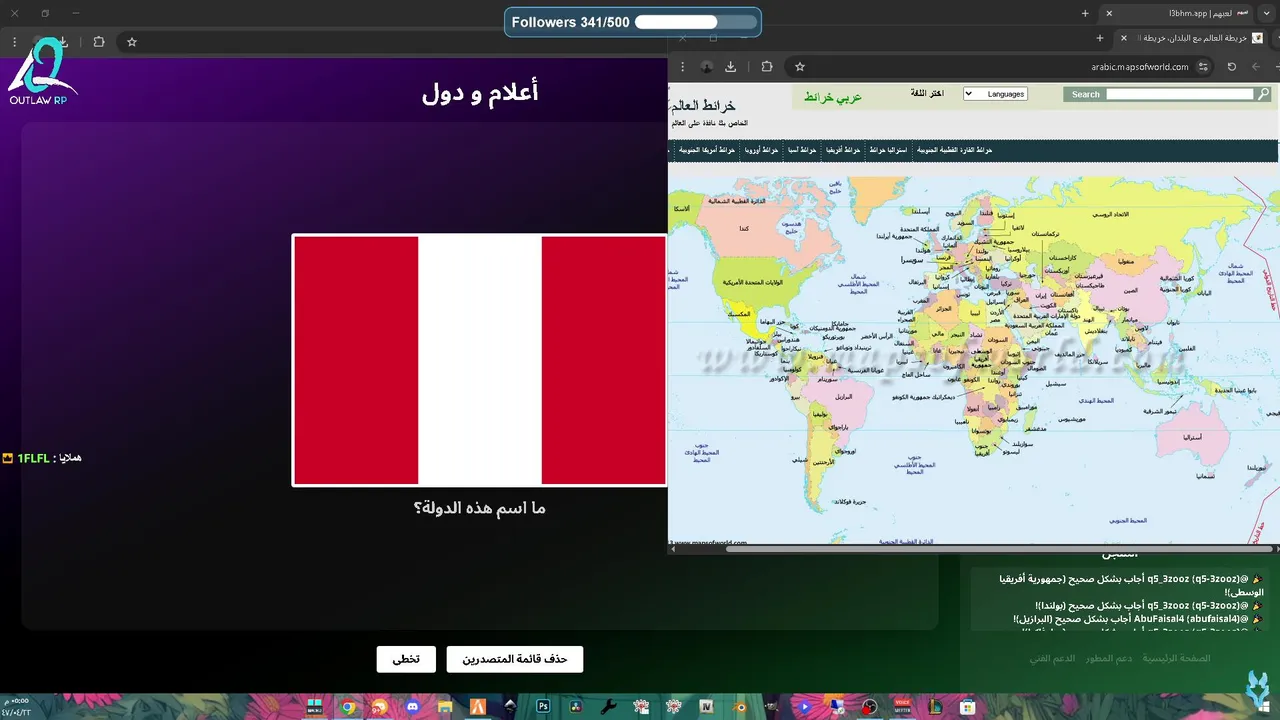Screen dimensions: 1280x720
Task: Click the تخطى skip button
Action: pos(406,659)
